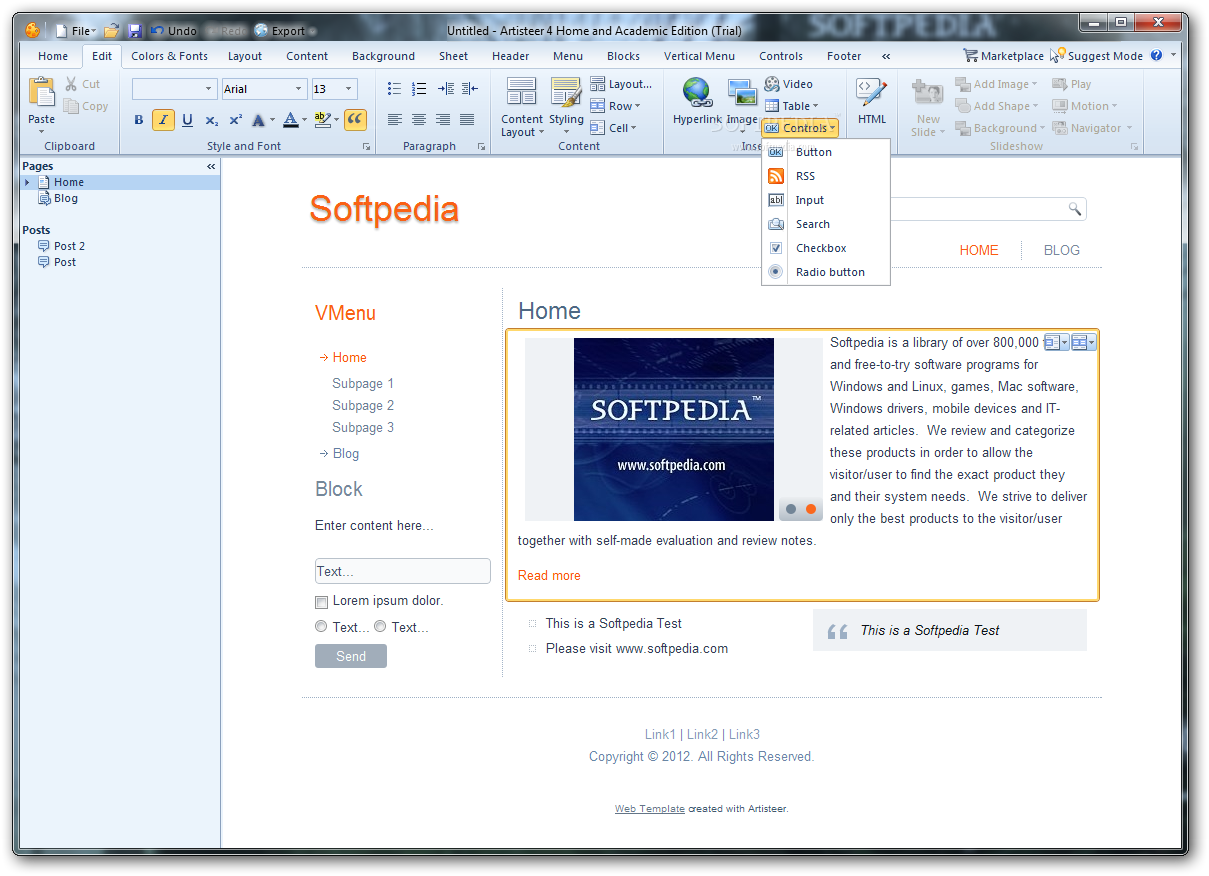
Task: Check the Lorem ipsum dolor checkbox
Action: [321, 602]
